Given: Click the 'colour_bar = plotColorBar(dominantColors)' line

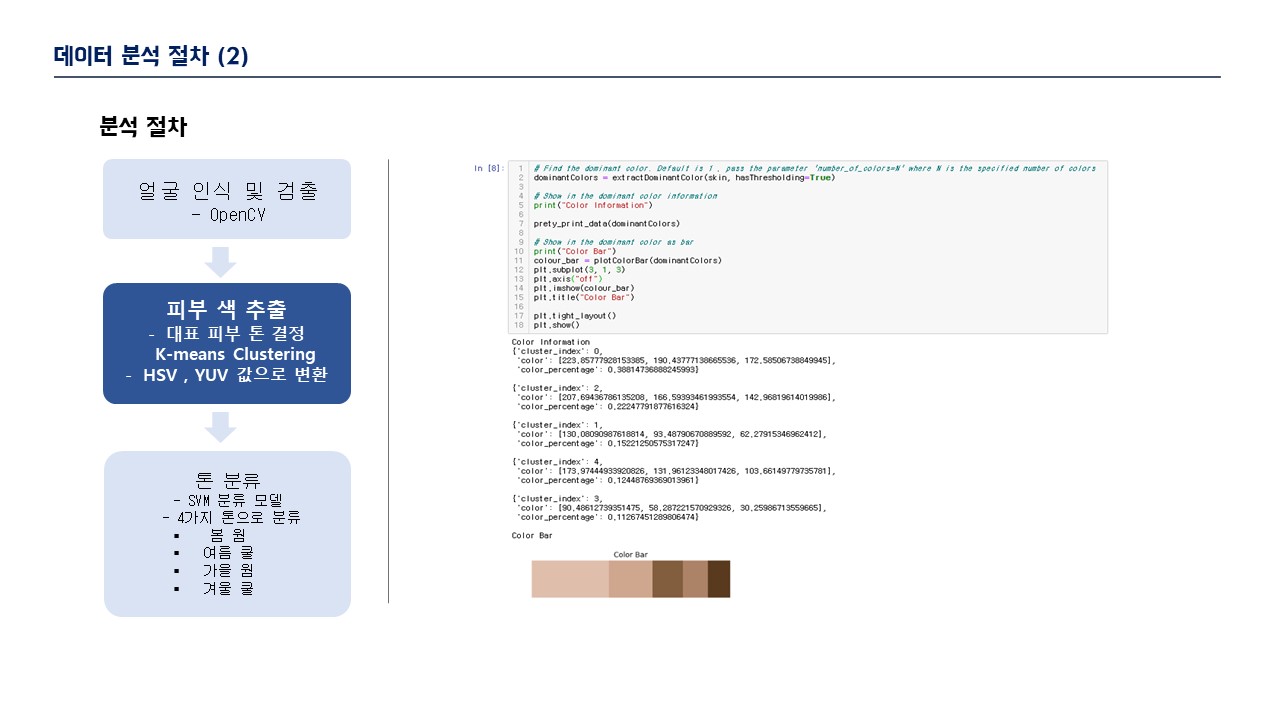Looking at the screenshot, I should tap(627, 260).
